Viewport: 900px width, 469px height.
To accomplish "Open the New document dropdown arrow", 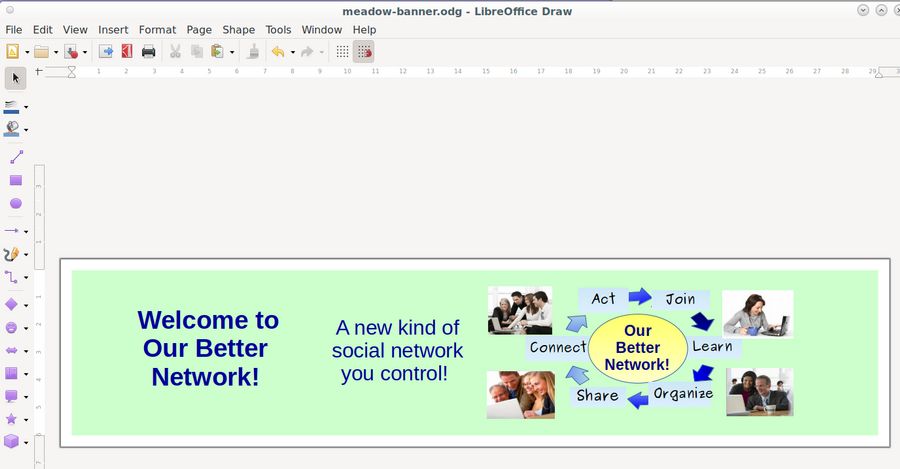I will click(x=27, y=52).
